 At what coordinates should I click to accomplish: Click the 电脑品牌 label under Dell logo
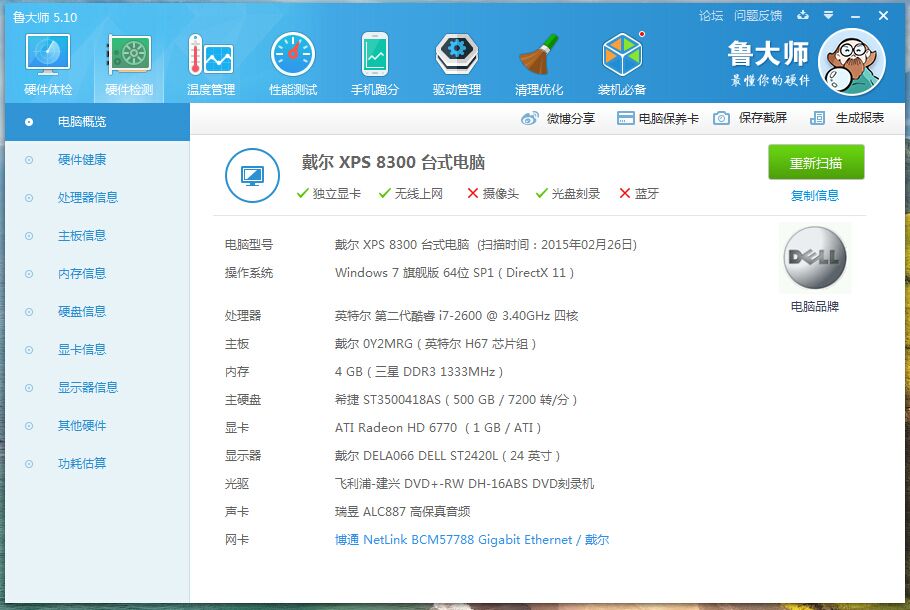pyautogui.click(x=815, y=306)
